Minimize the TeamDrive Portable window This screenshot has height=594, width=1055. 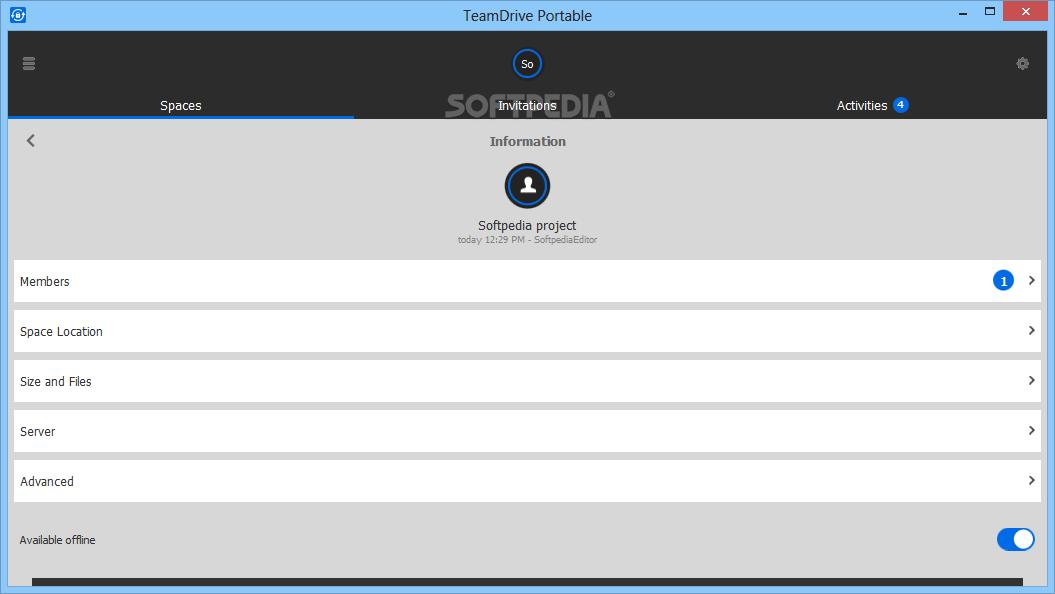click(963, 12)
